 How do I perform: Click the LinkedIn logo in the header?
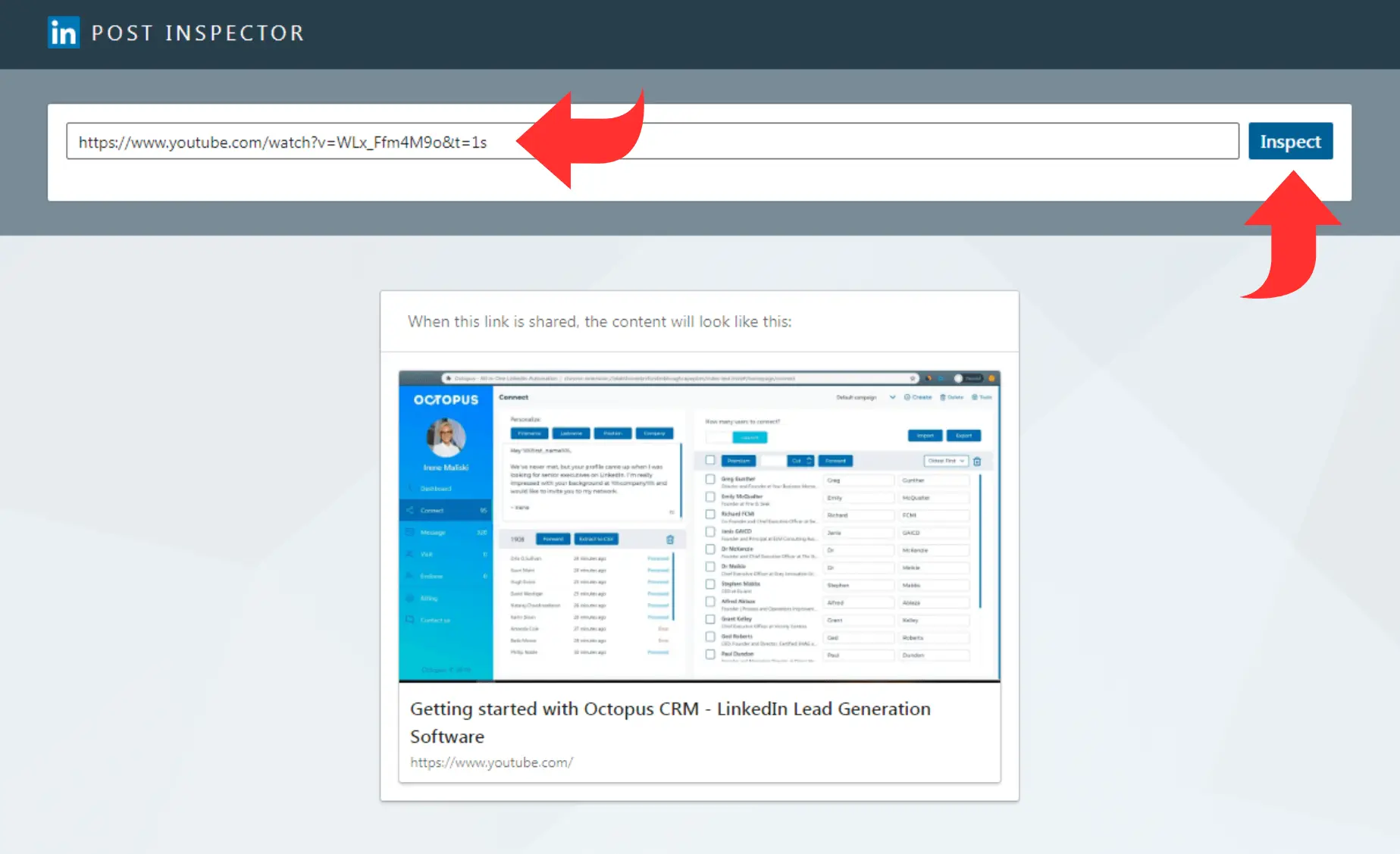(63, 33)
